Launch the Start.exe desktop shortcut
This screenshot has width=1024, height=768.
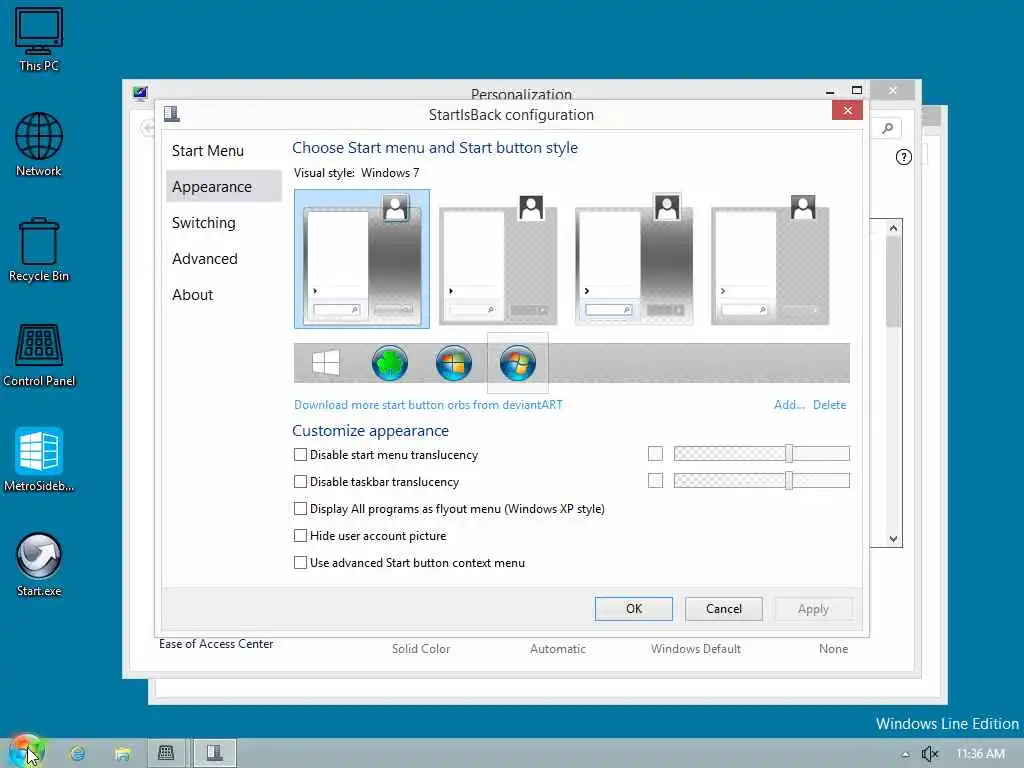[x=39, y=565]
